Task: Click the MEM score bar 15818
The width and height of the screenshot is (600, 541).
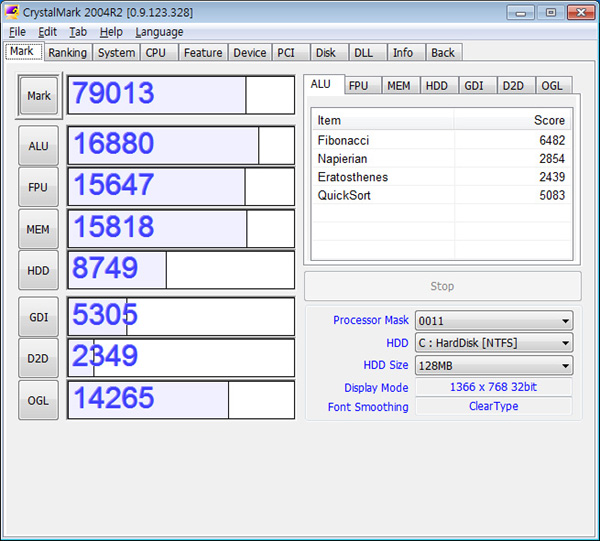Action: [x=181, y=228]
